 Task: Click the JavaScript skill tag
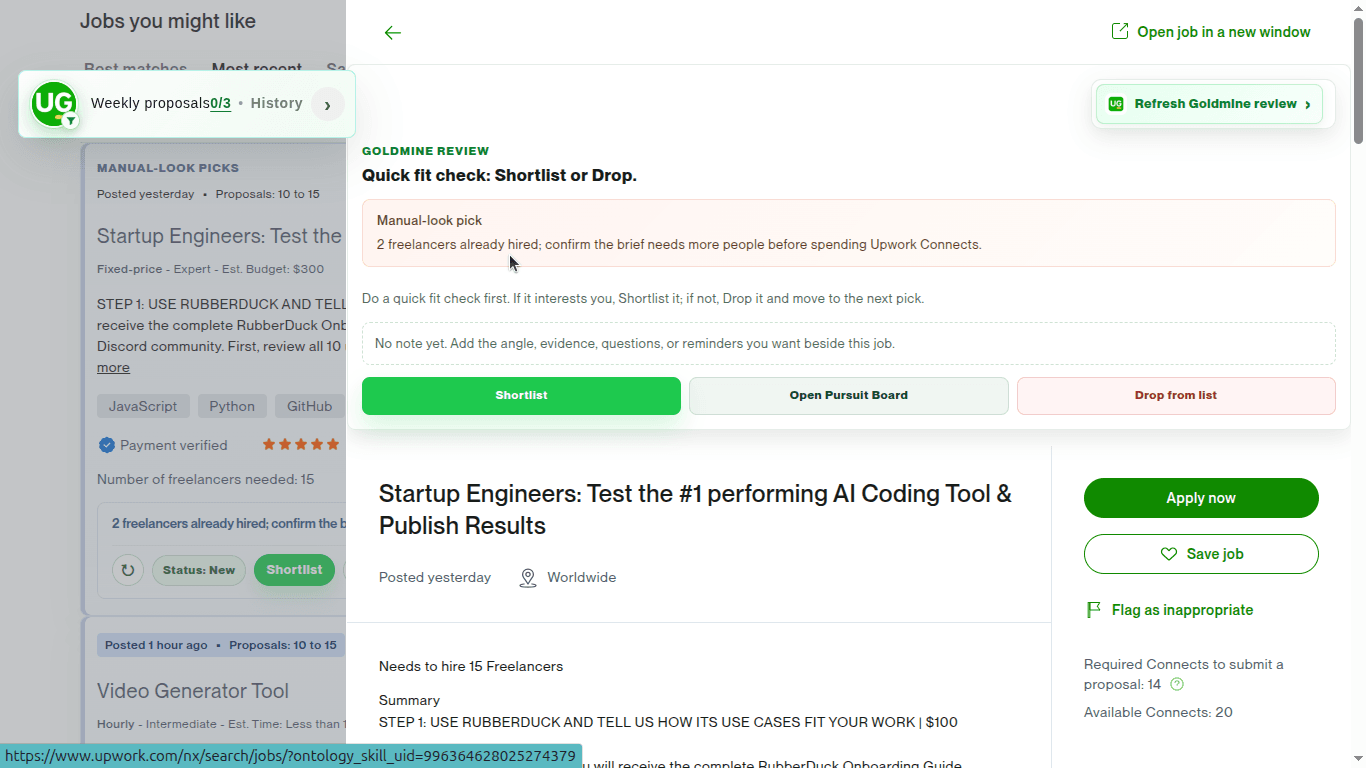pos(143,406)
